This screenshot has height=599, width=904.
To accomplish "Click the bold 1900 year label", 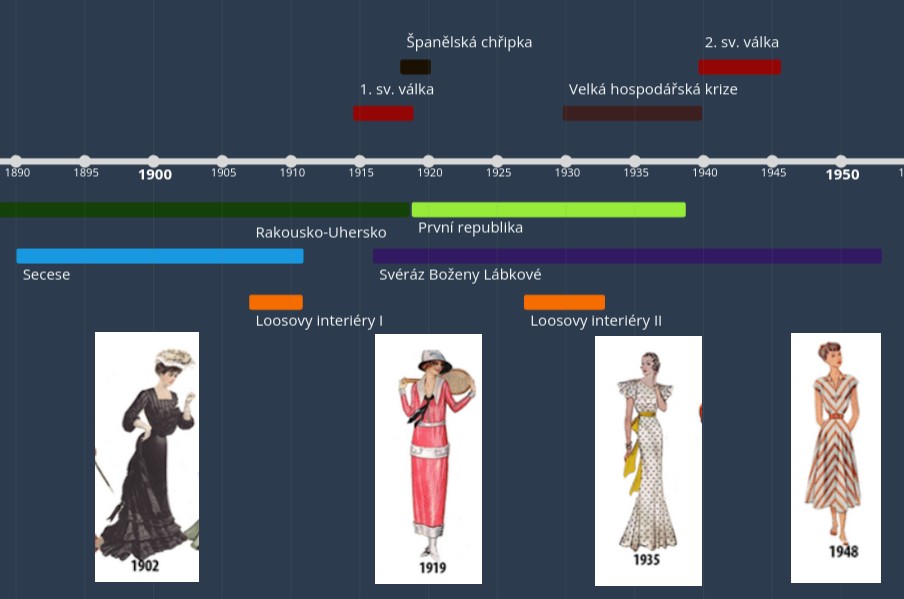I will tap(155, 175).
